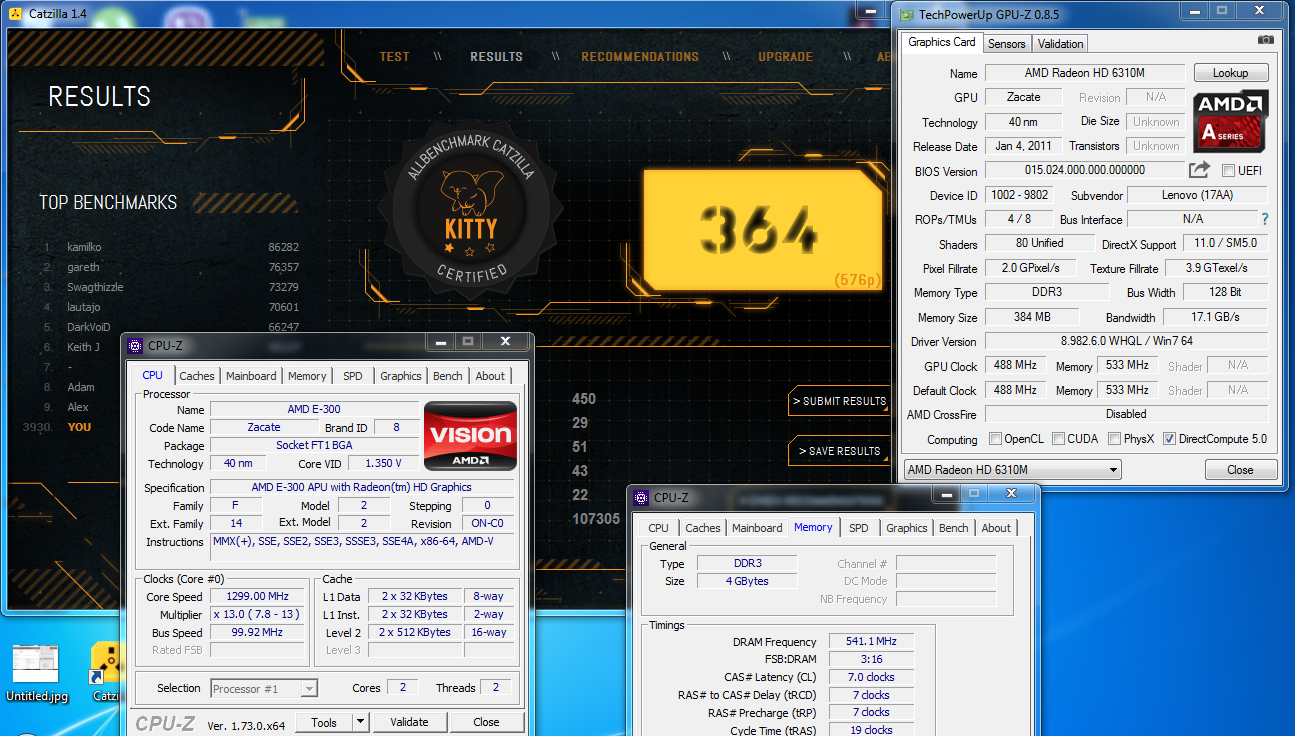Click the GPU-Z title bar app icon
Image resolution: width=1295 pixels, height=736 pixels.
point(907,13)
